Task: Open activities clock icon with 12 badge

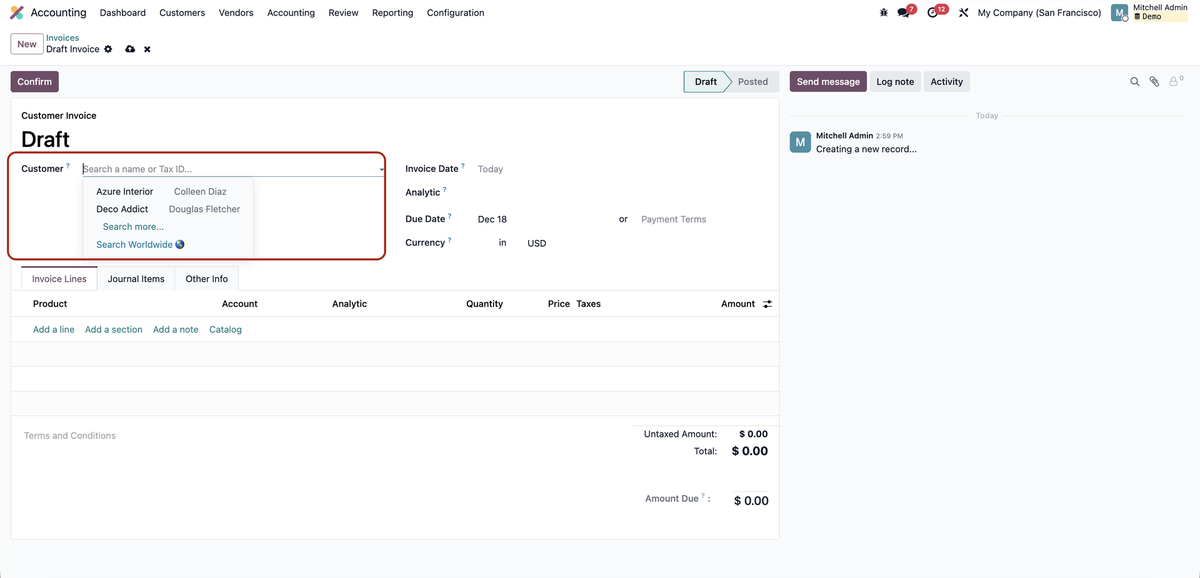Action: (x=934, y=13)
